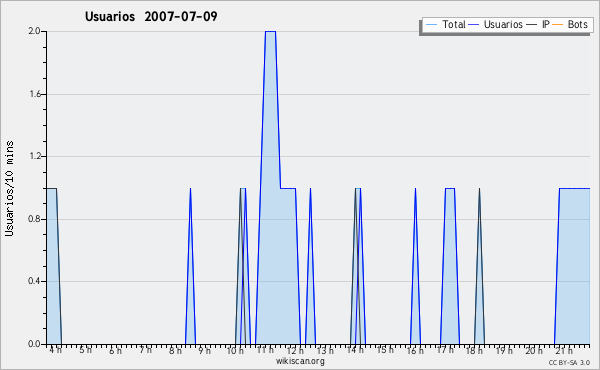
Task: Click the light blue Total legend line
Action: click(431, 25)
